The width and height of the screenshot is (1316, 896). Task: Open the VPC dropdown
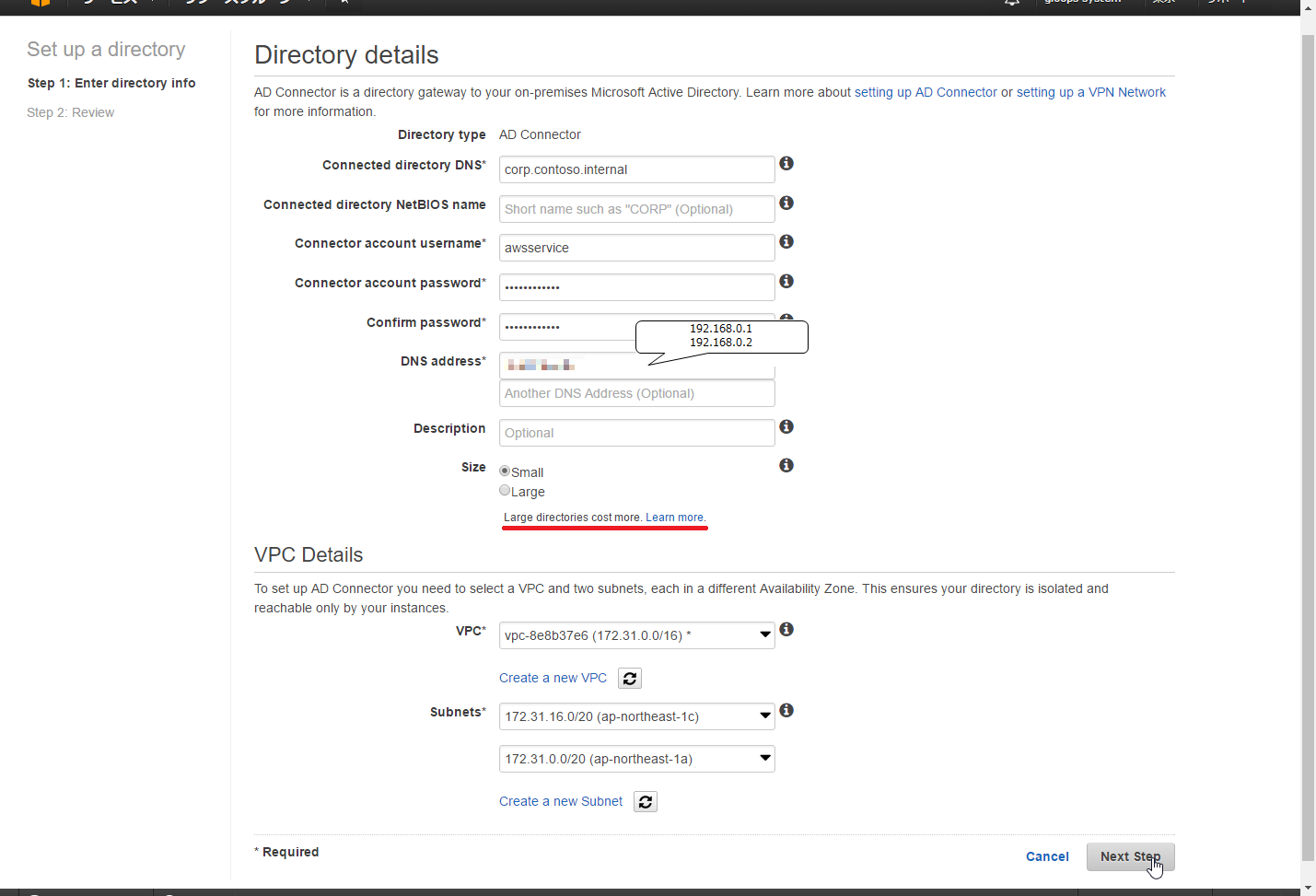tap(636, 635)
